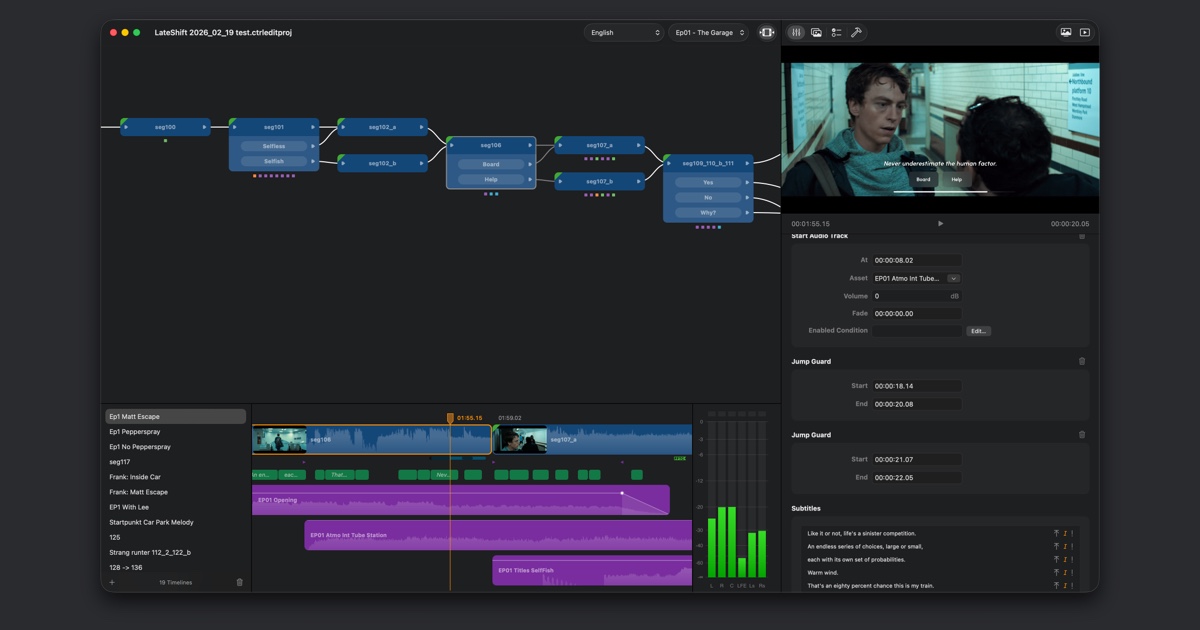Play the preview video
Image resolution: width=1200 pixels, height=630 pixels.
(940, 224)
